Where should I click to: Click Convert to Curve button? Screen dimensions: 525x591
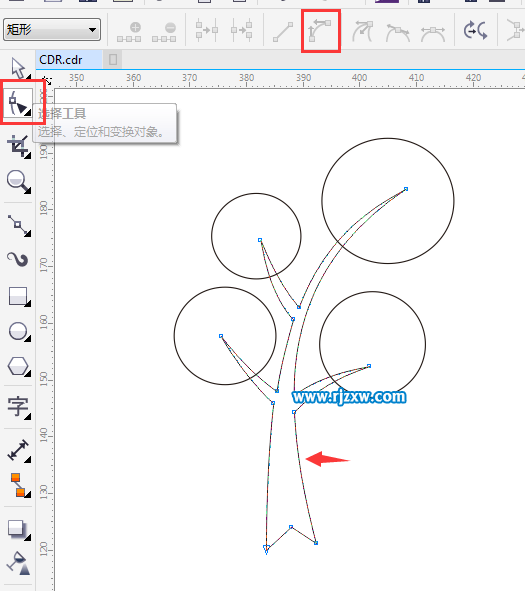[x=320, y=31]
